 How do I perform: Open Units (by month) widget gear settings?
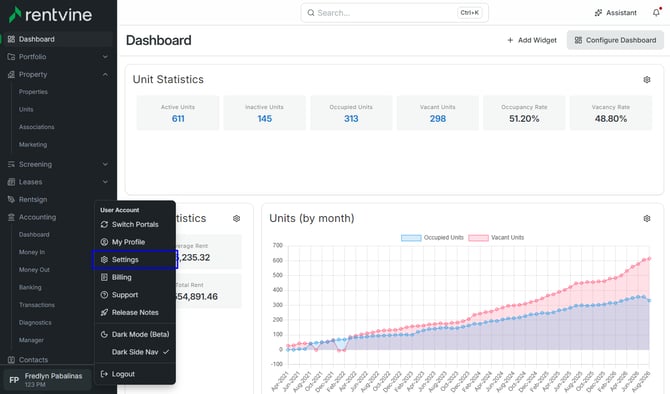click(x=647, y=218)
